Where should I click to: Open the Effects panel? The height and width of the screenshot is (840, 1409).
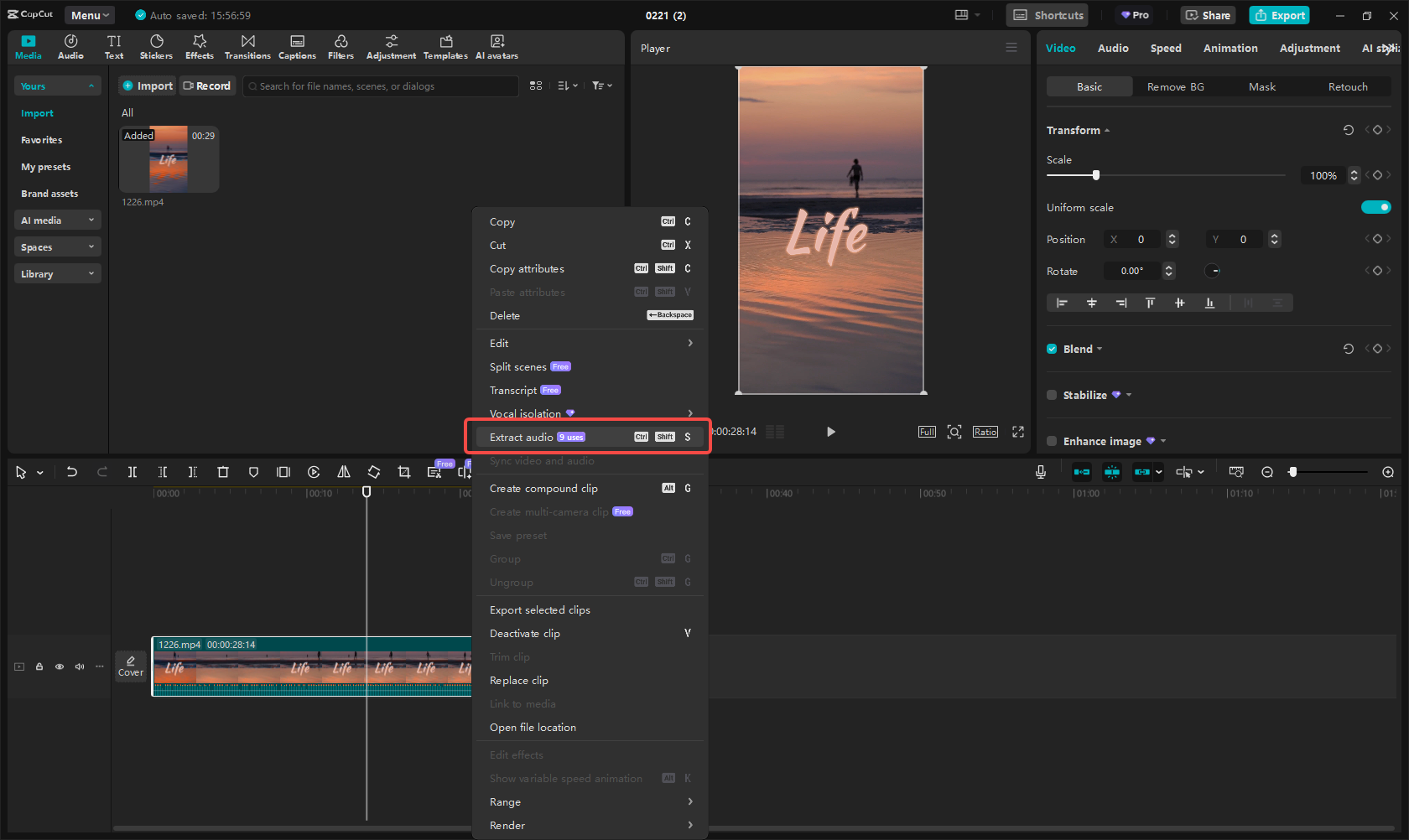tap(199, 46)
